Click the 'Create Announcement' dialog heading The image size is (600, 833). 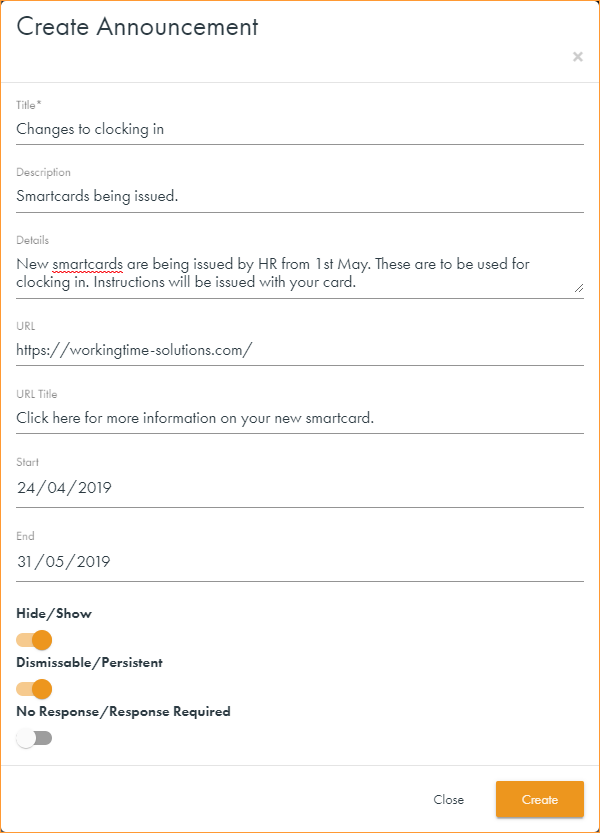click(138, 27)
